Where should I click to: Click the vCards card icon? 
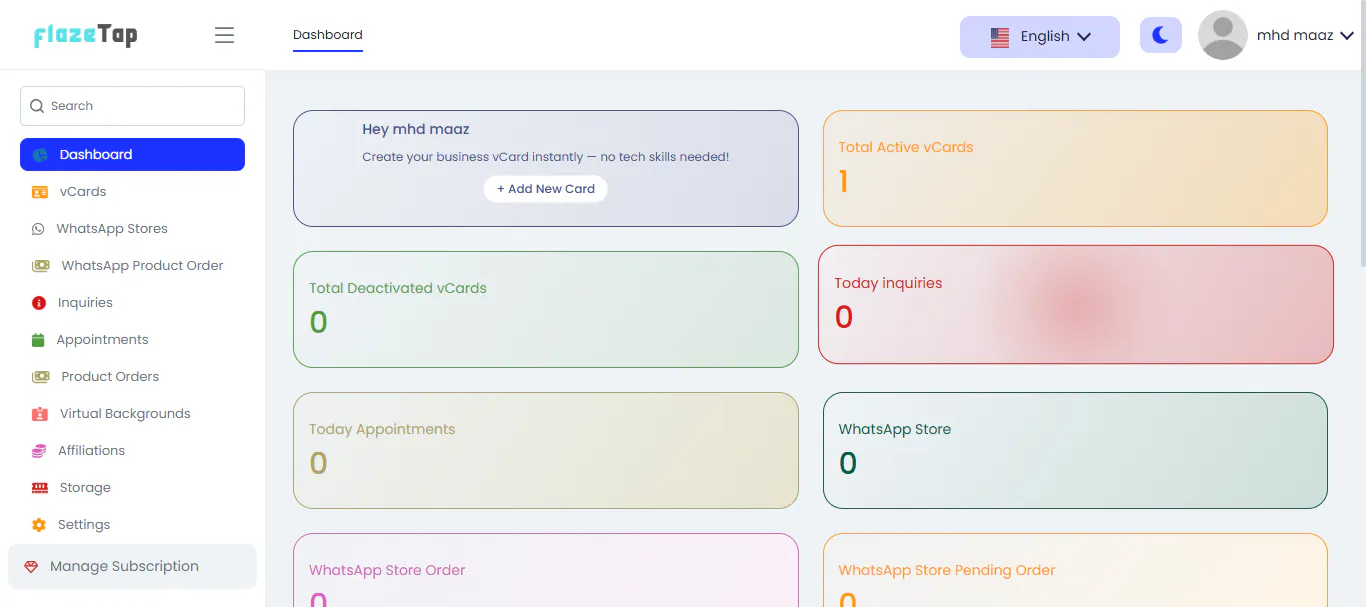pyautogui.click(x=40, y=192)
